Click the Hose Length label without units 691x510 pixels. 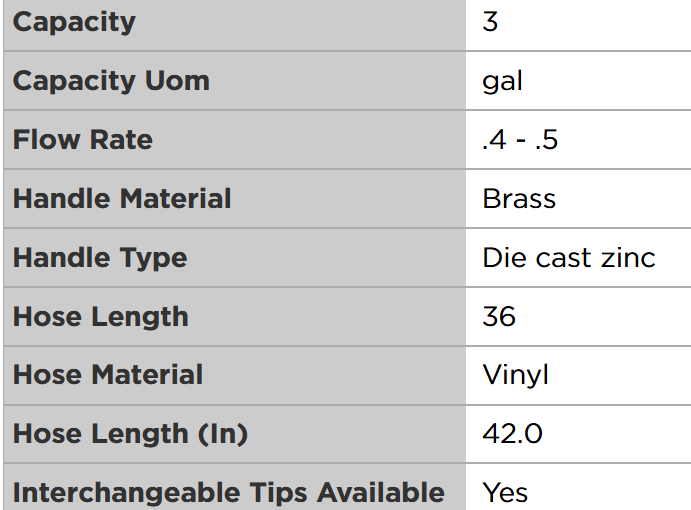point(100,316)
